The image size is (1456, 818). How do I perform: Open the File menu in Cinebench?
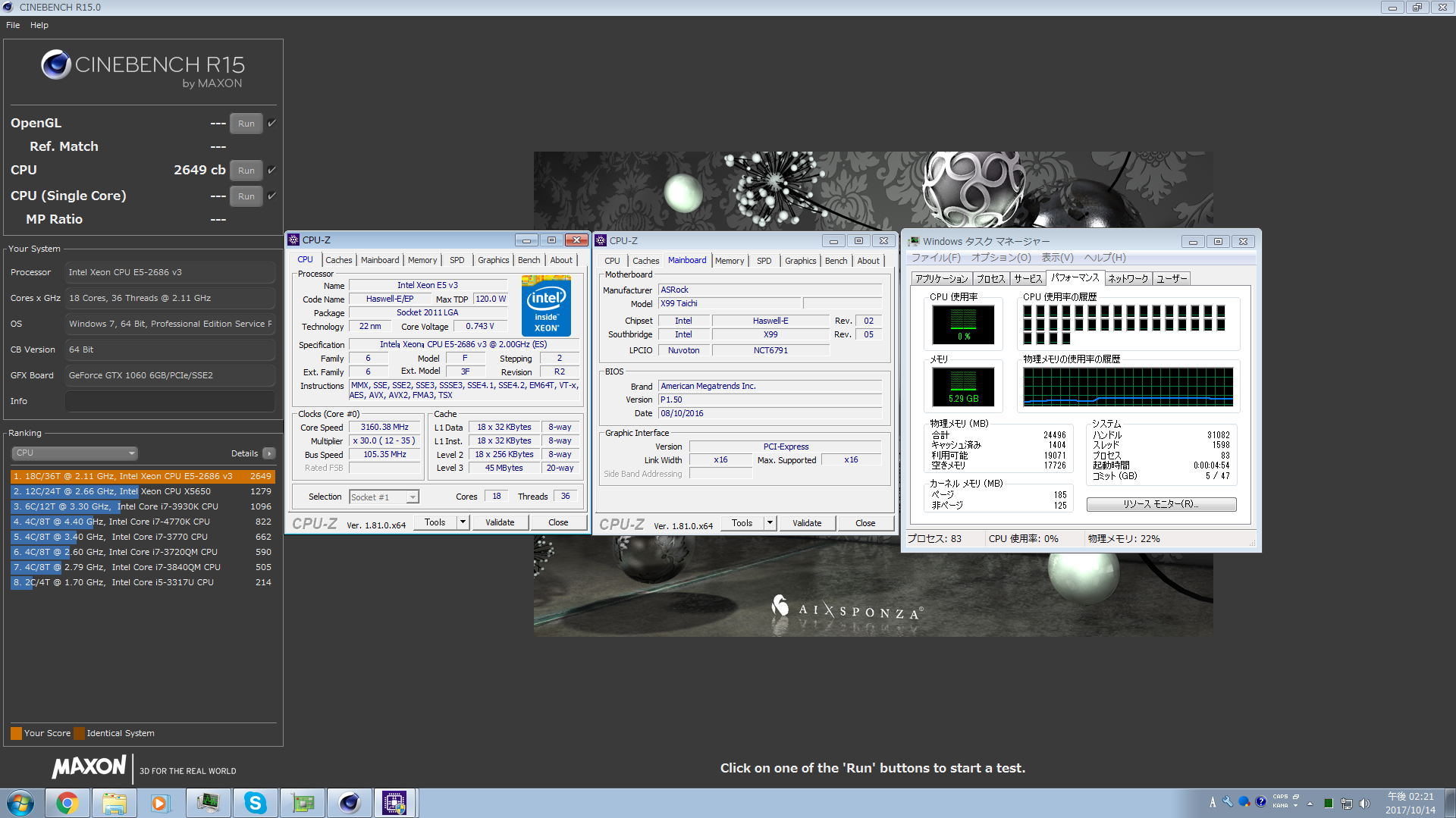click(x=13, y=25)
